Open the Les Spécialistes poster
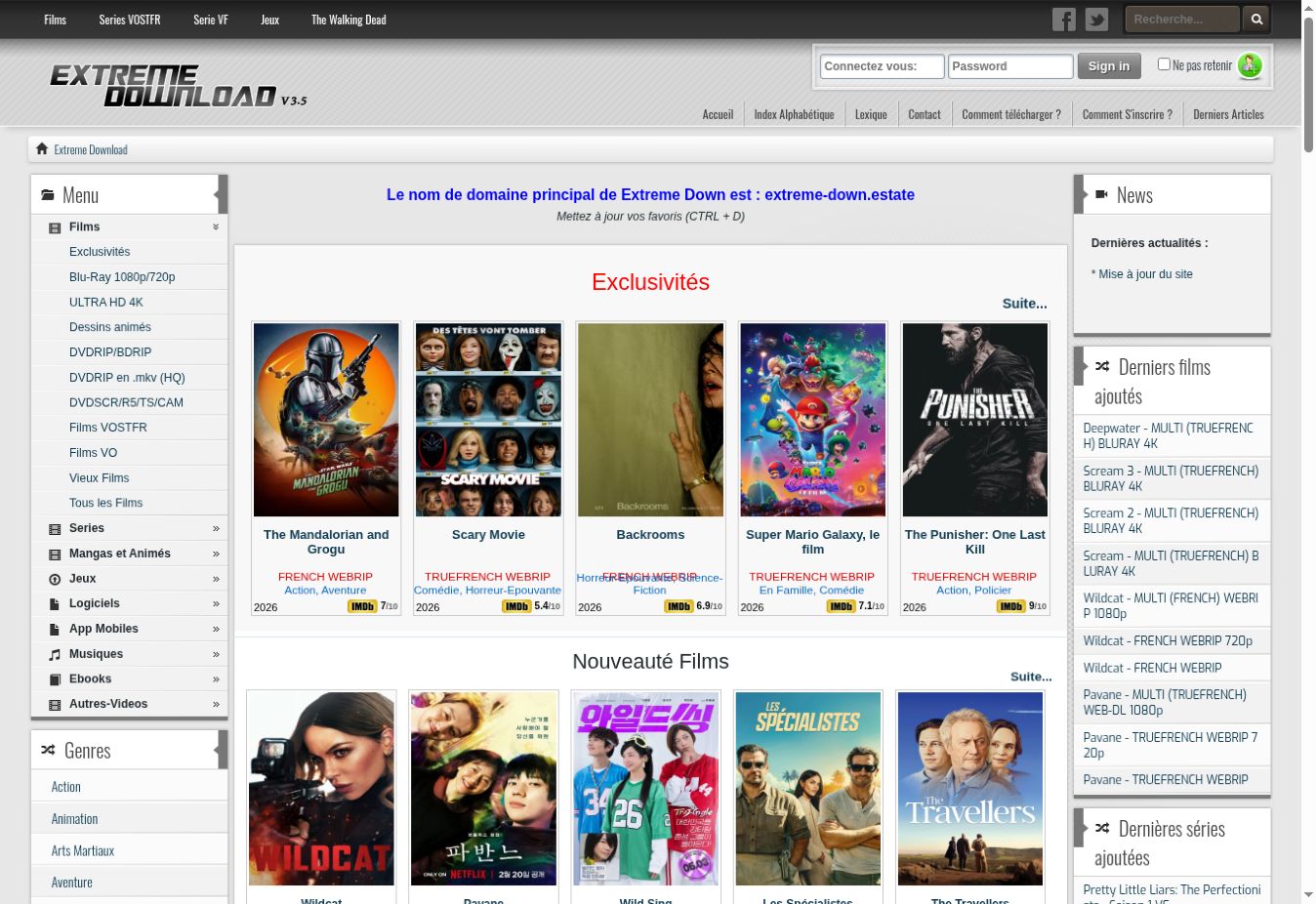The image size is (1316, 904). tap(808, 789)
